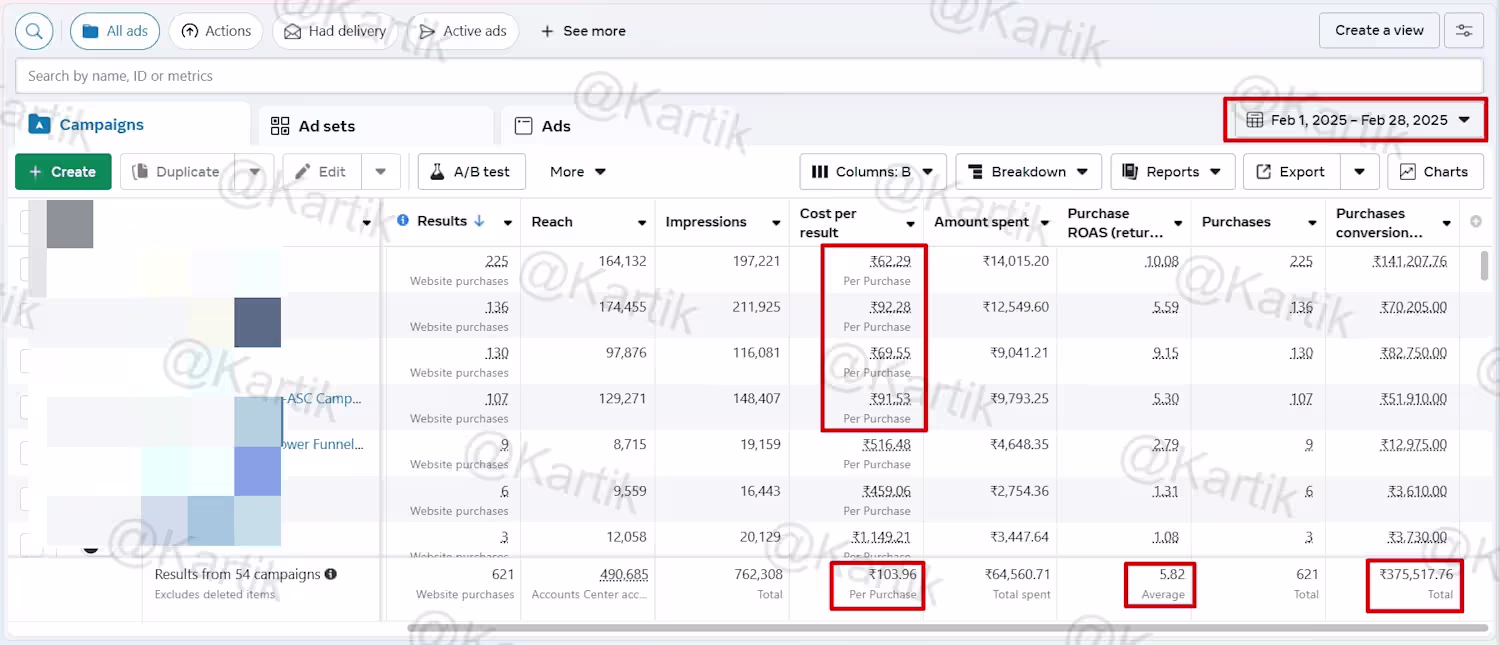Screen dimensions: 1500x645
Task: Expand the Columns: B dropdown
Action: click(x=873, y=172)
